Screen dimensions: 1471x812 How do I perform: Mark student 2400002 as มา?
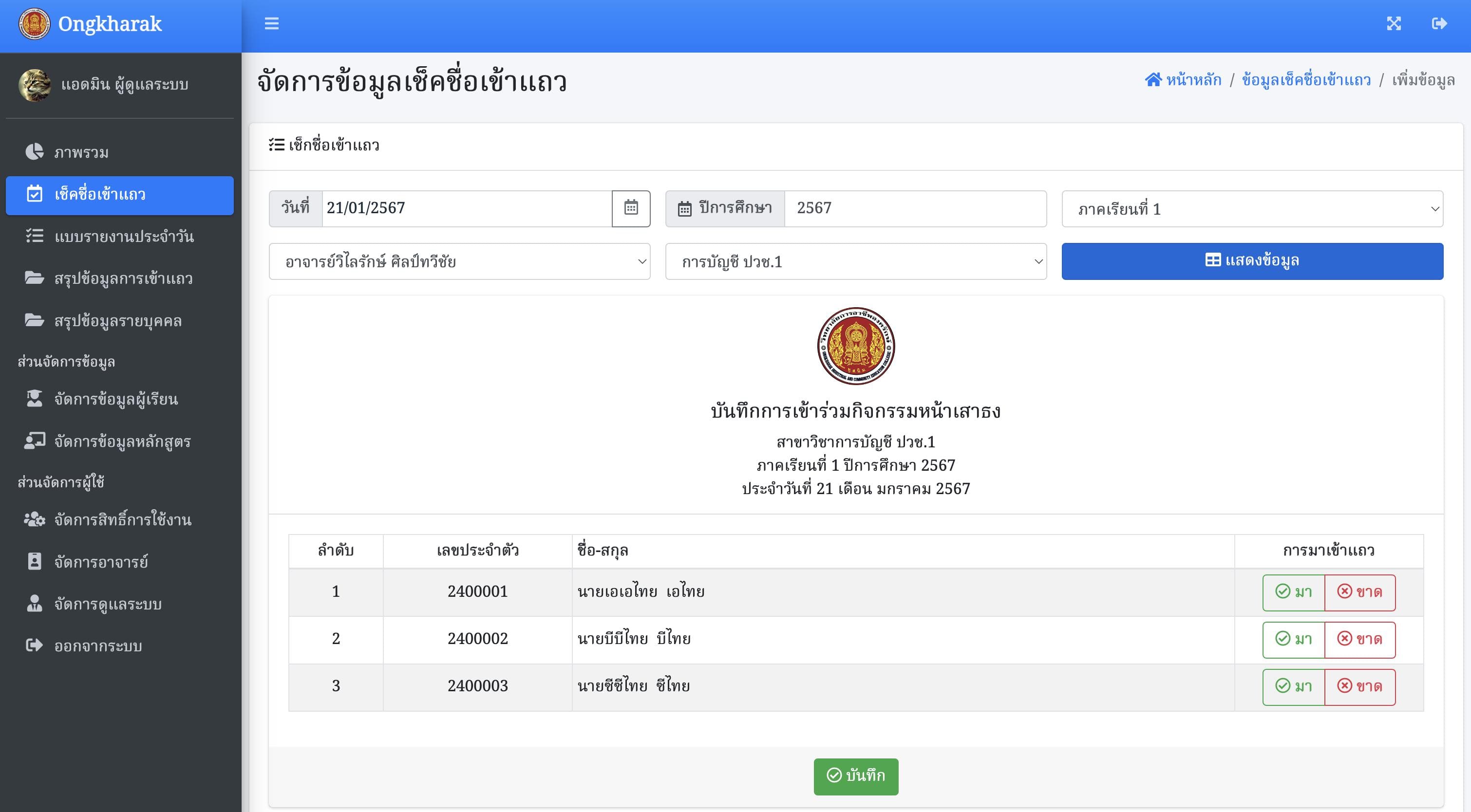click(x=1293, y=640)
